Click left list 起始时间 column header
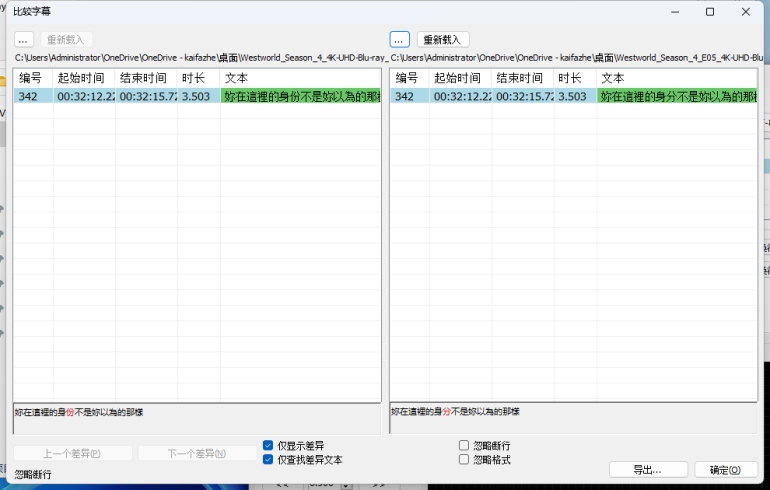This screenshot has width=770, height=490. pos(84,78)
